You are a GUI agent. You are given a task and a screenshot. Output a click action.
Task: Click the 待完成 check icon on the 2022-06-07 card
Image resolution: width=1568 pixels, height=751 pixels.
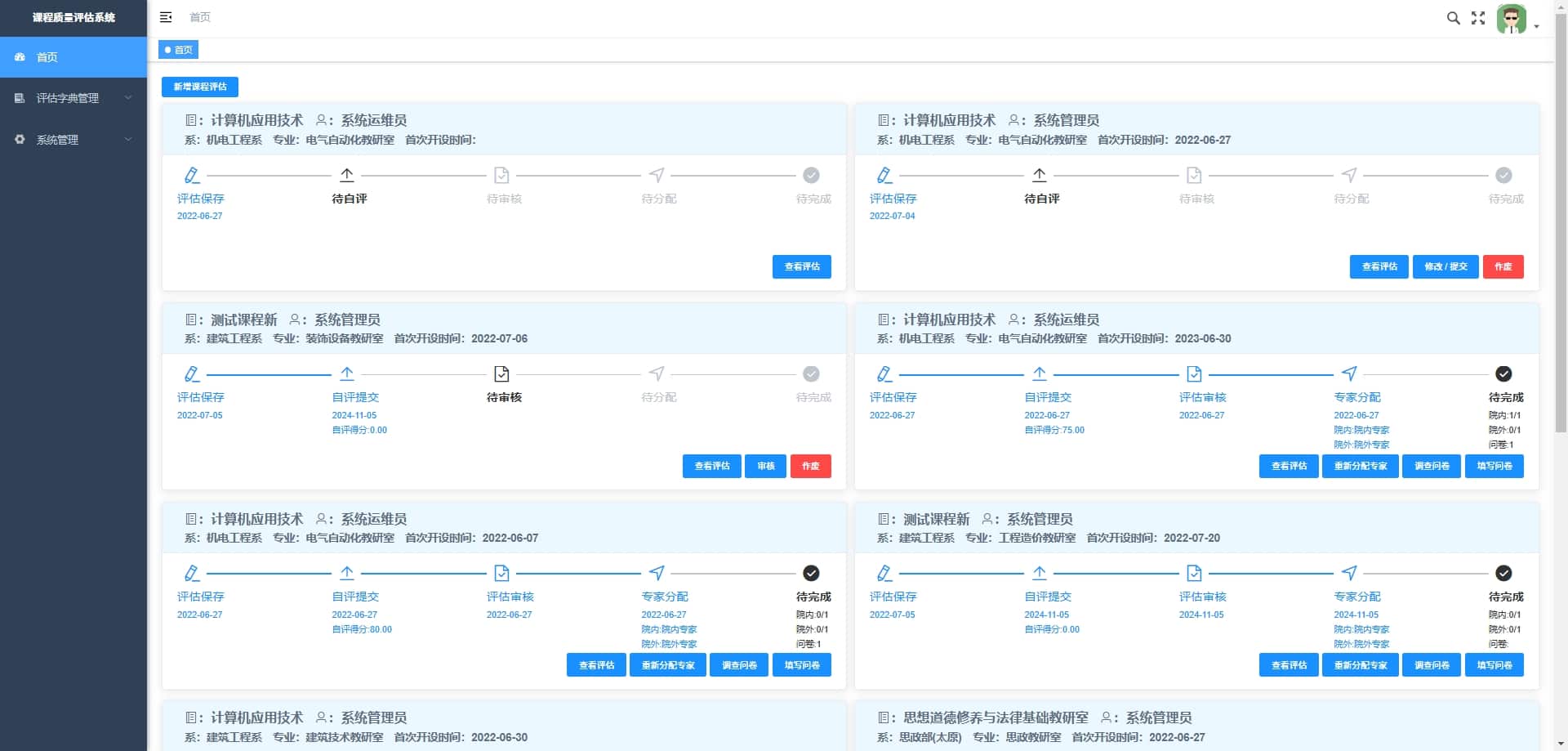[x=811, y=574]
